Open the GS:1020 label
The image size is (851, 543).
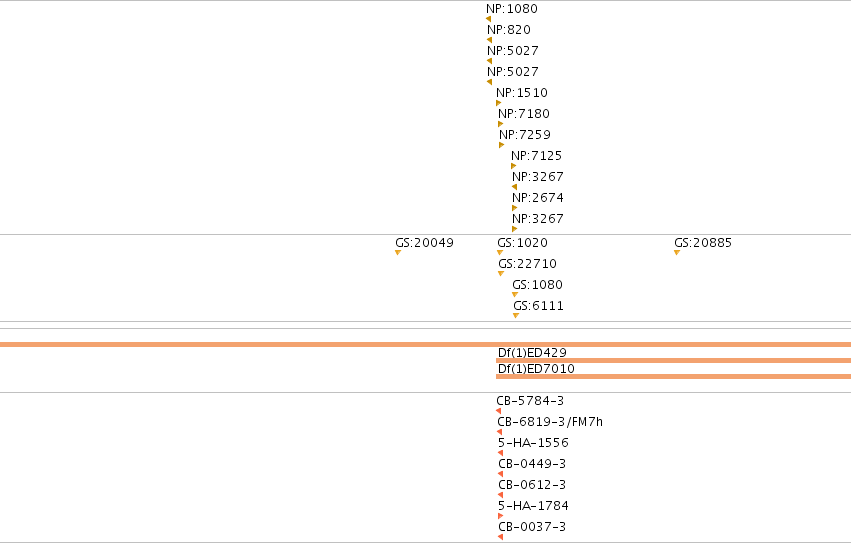tap(522, 243)
